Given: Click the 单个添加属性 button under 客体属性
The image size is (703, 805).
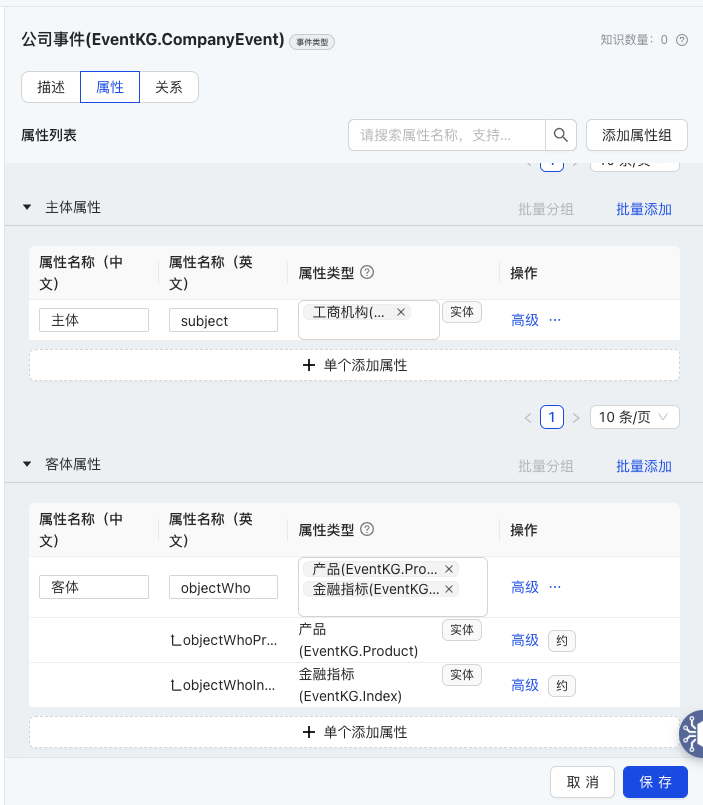Looking at the screenshot, I should pyautogui.click(x=354, y=732).
